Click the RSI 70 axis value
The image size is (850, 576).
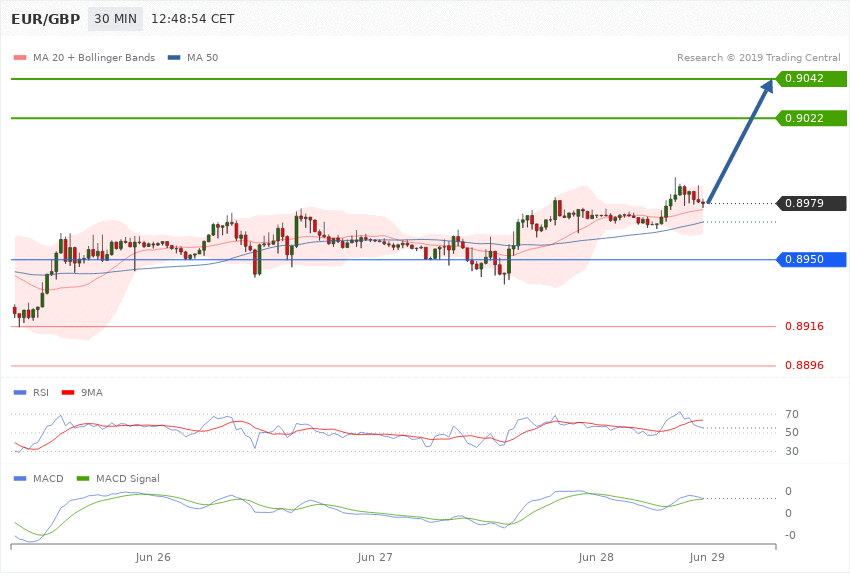(x=791, y=415)
